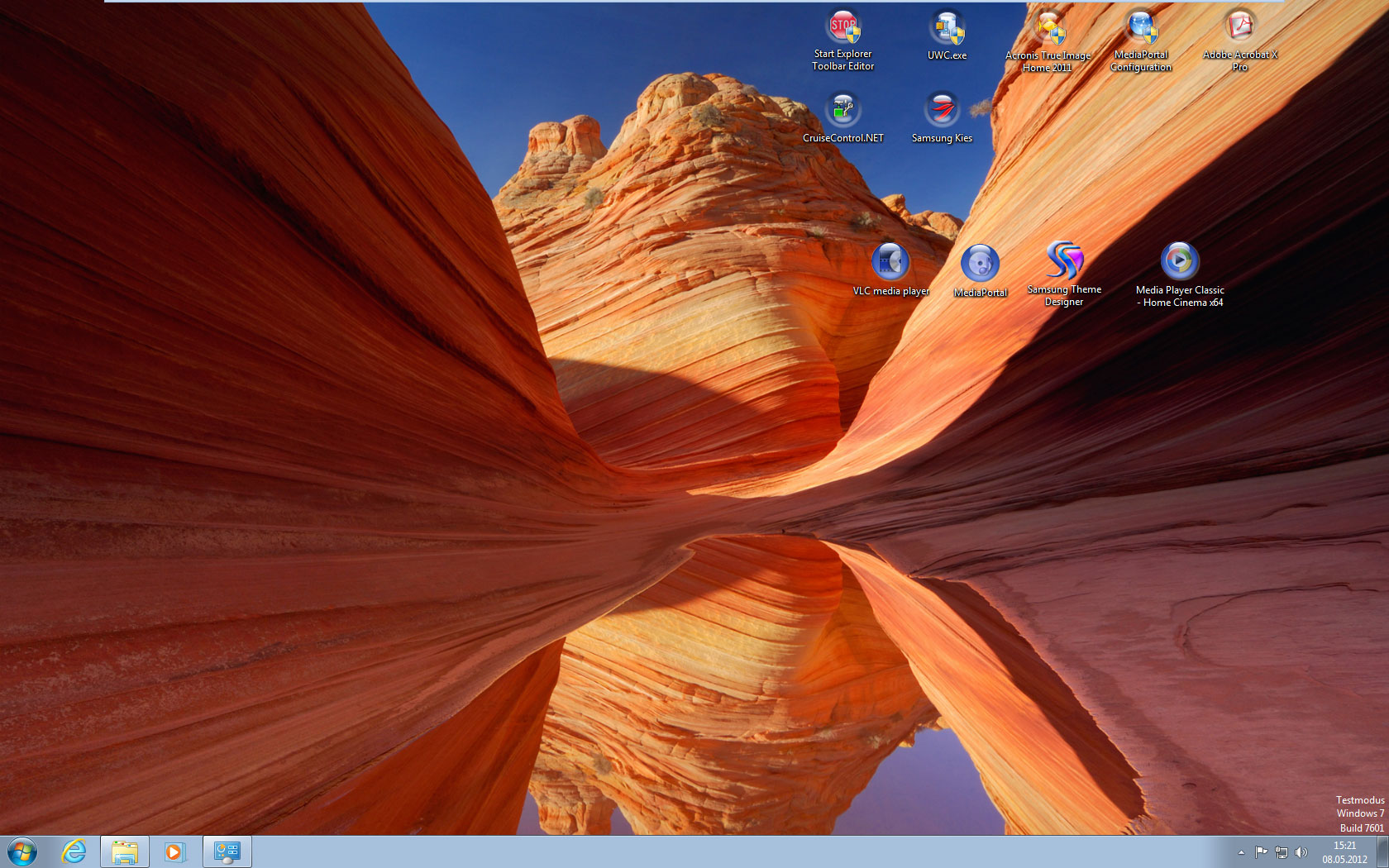Select Media Player Classic Home Cinema x64

point(1180,274)
